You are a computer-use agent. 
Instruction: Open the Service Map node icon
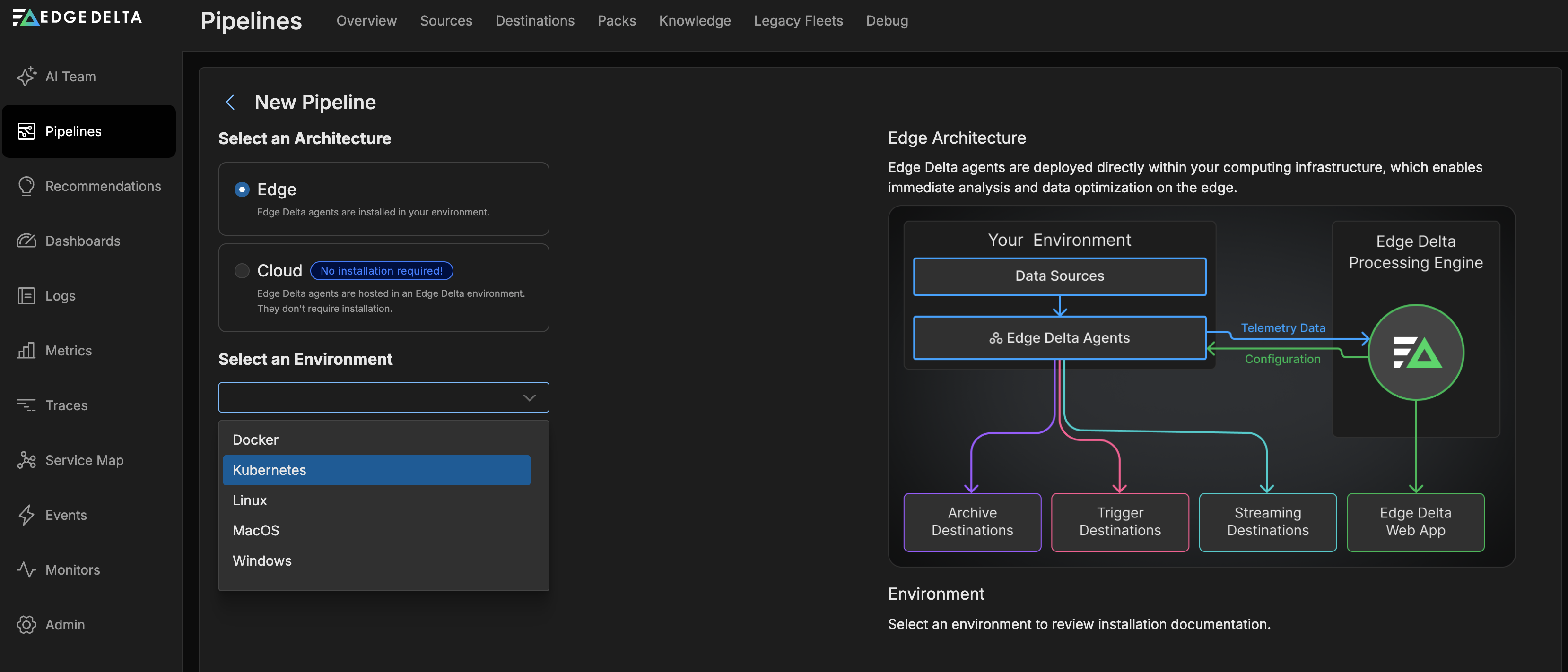(26, 460)
